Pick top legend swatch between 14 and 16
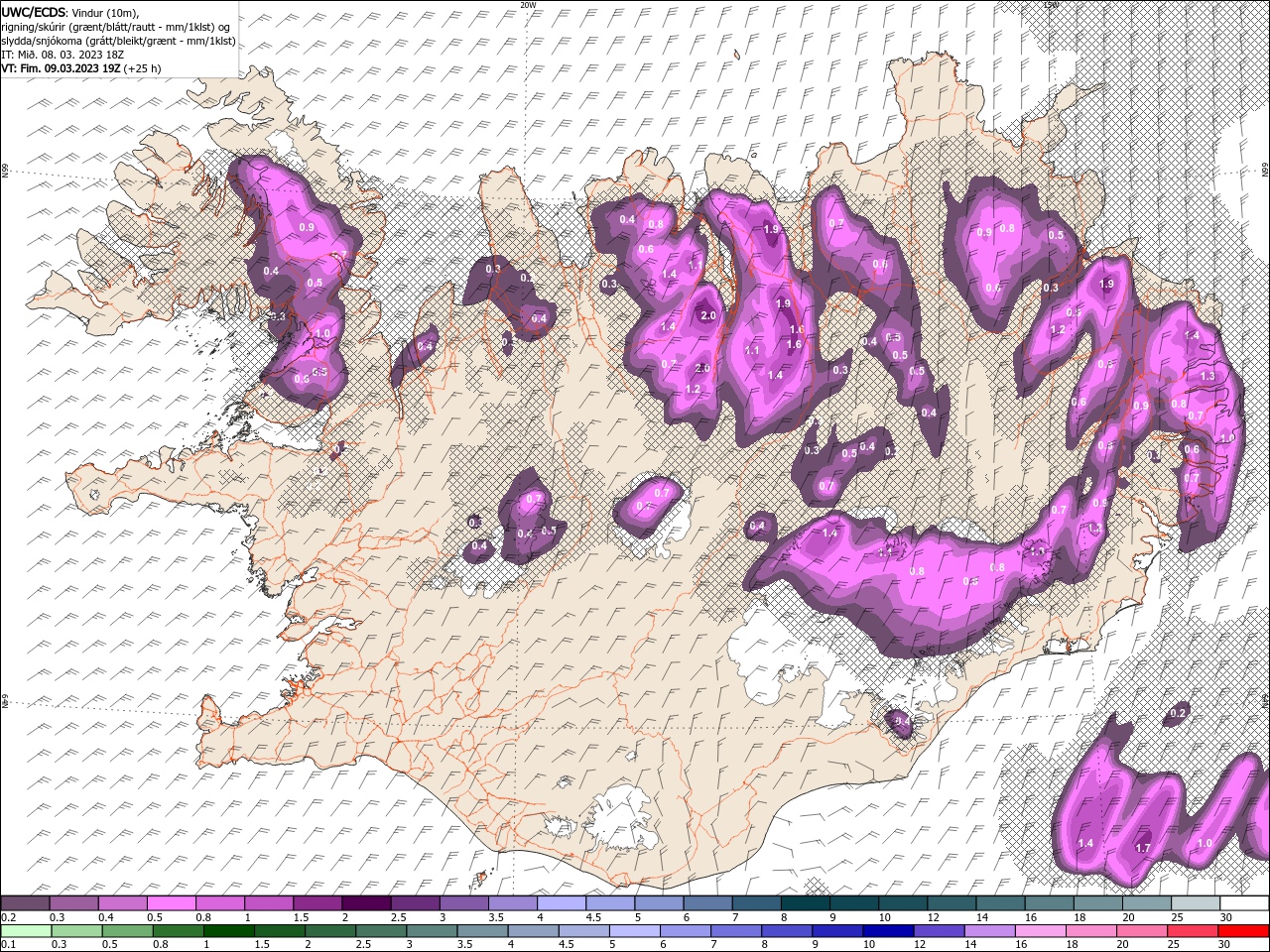The width and height of the screenshot is (1270, 952). (x=1000, y=902)
